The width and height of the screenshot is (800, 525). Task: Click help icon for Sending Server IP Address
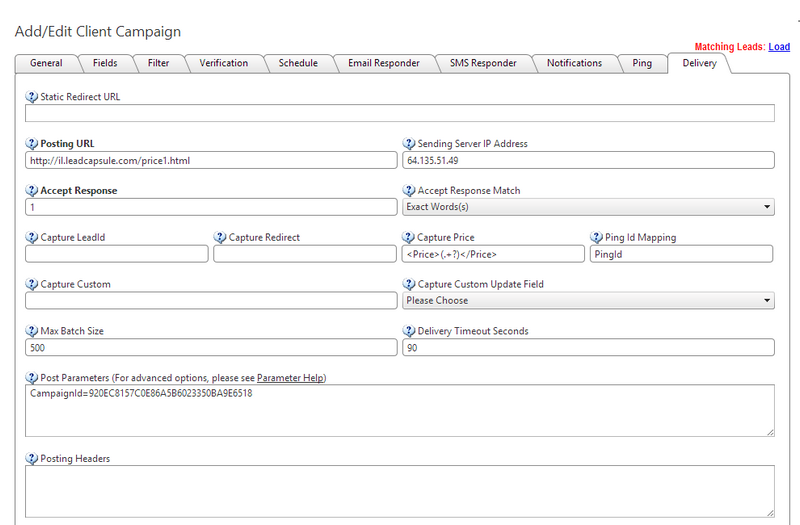(x=409, y=144)
